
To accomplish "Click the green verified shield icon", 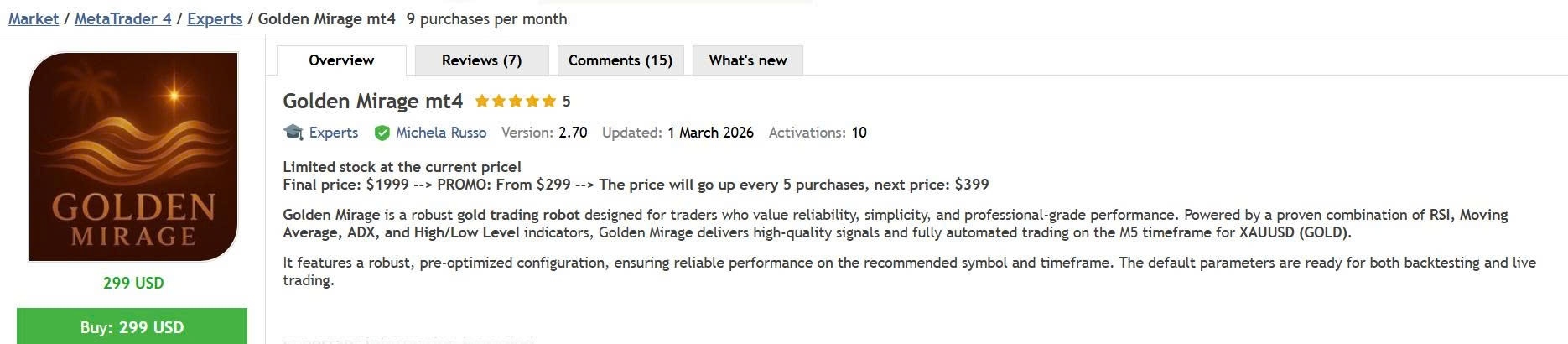I will click(382, 133).
